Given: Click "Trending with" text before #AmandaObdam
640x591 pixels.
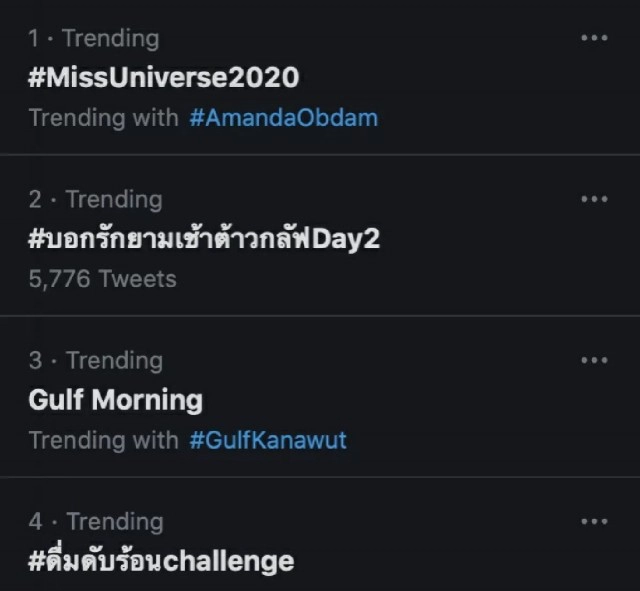Looking at the screenshot, I should coord(104,117).
